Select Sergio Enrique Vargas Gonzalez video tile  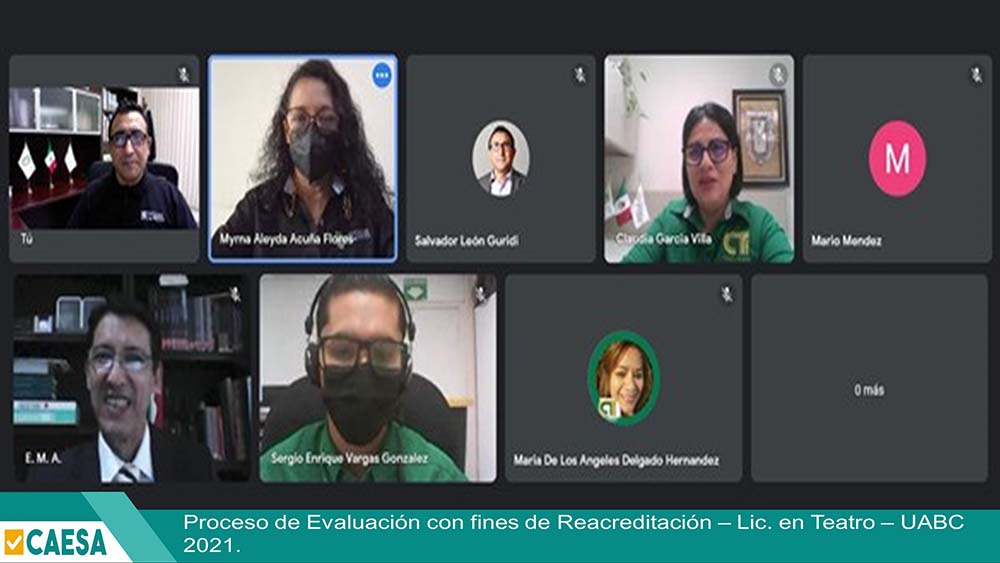[378, 378]
